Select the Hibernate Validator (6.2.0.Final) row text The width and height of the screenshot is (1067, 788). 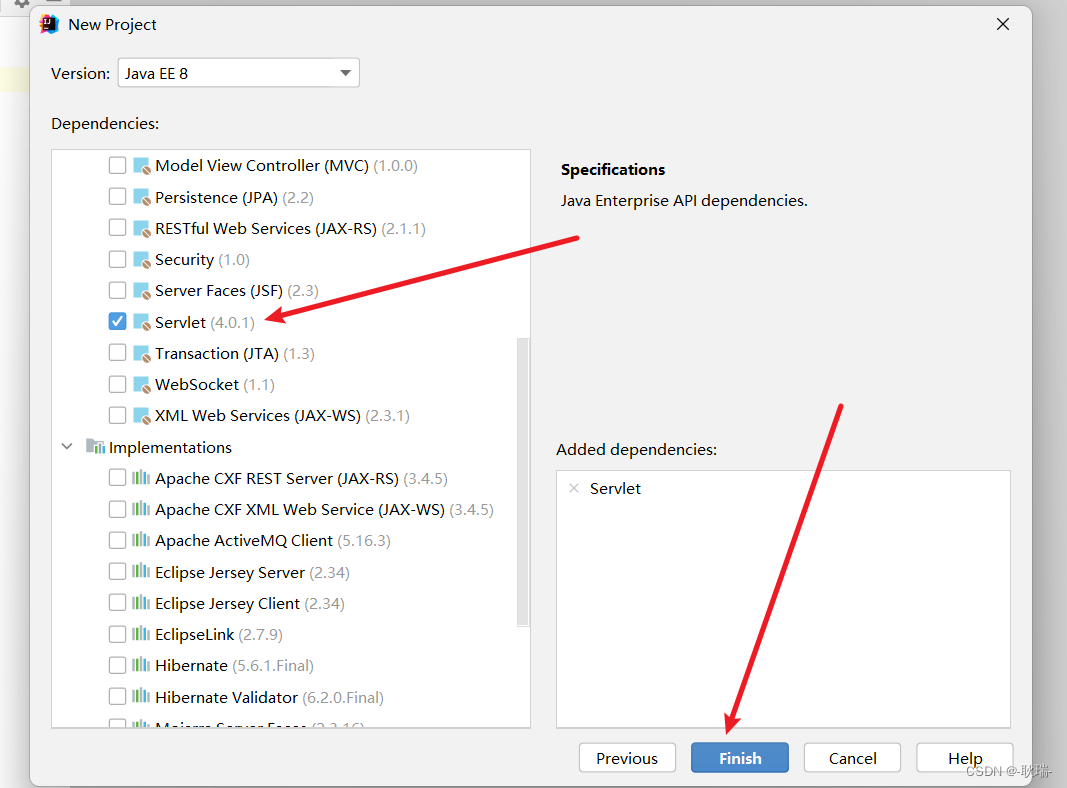pos(269,697)
